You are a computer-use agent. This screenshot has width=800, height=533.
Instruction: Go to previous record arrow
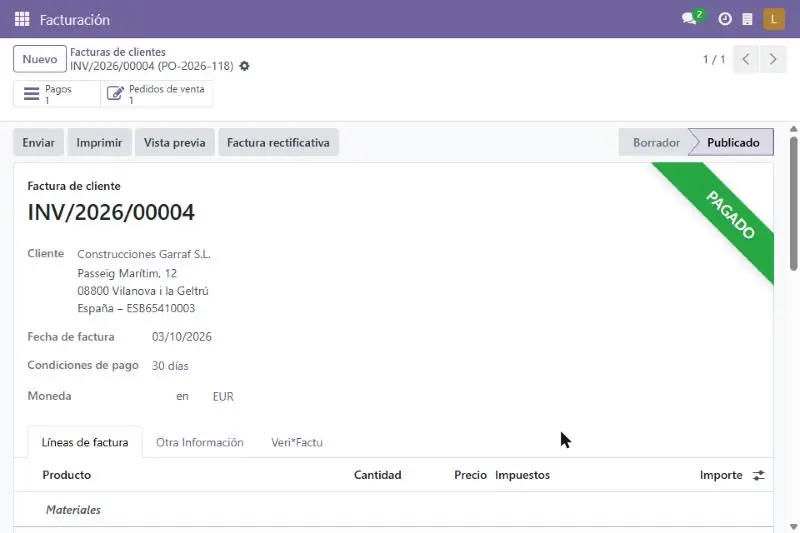tap(746, 59)
